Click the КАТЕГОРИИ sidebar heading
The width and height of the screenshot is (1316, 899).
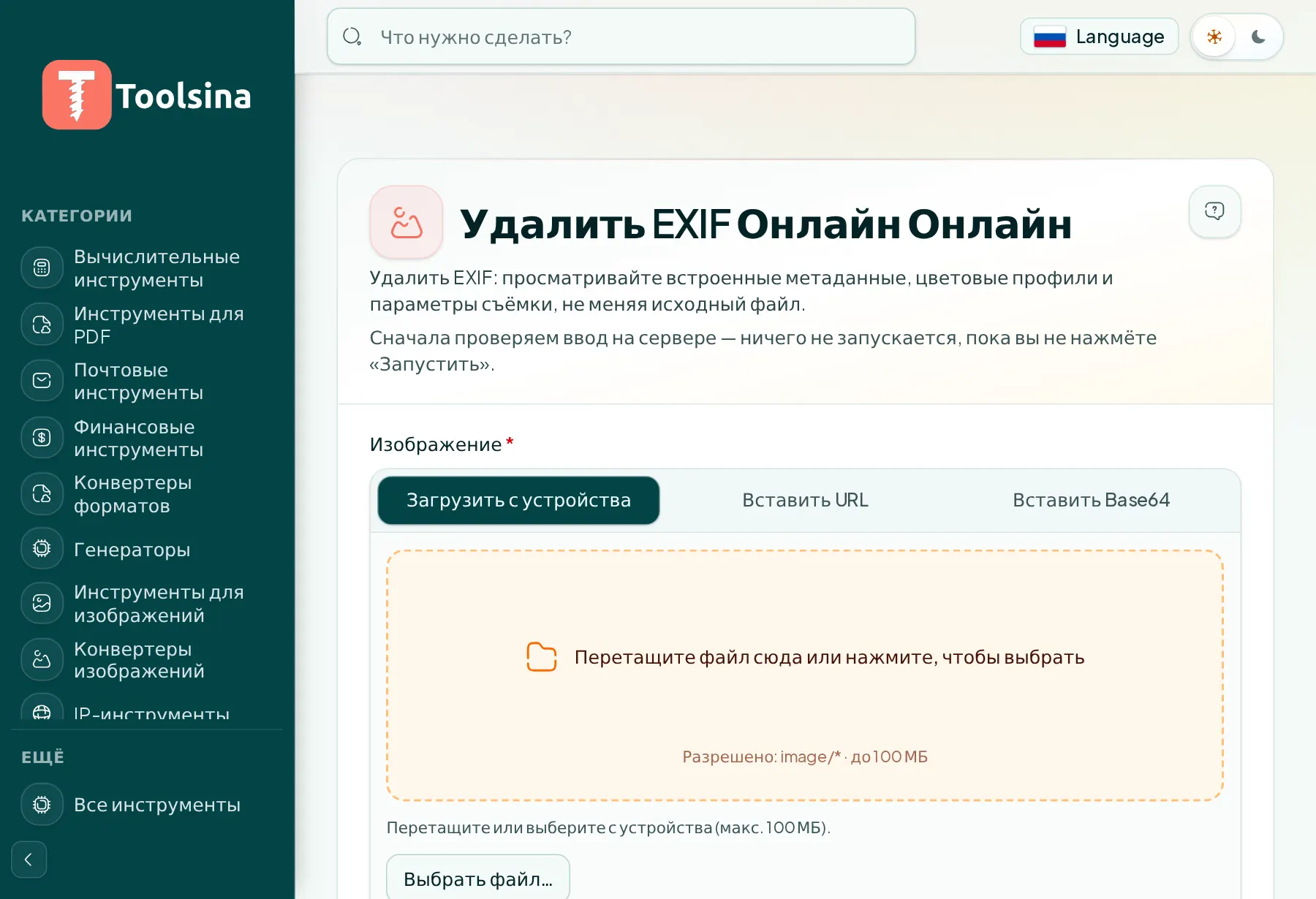point(77,216)
